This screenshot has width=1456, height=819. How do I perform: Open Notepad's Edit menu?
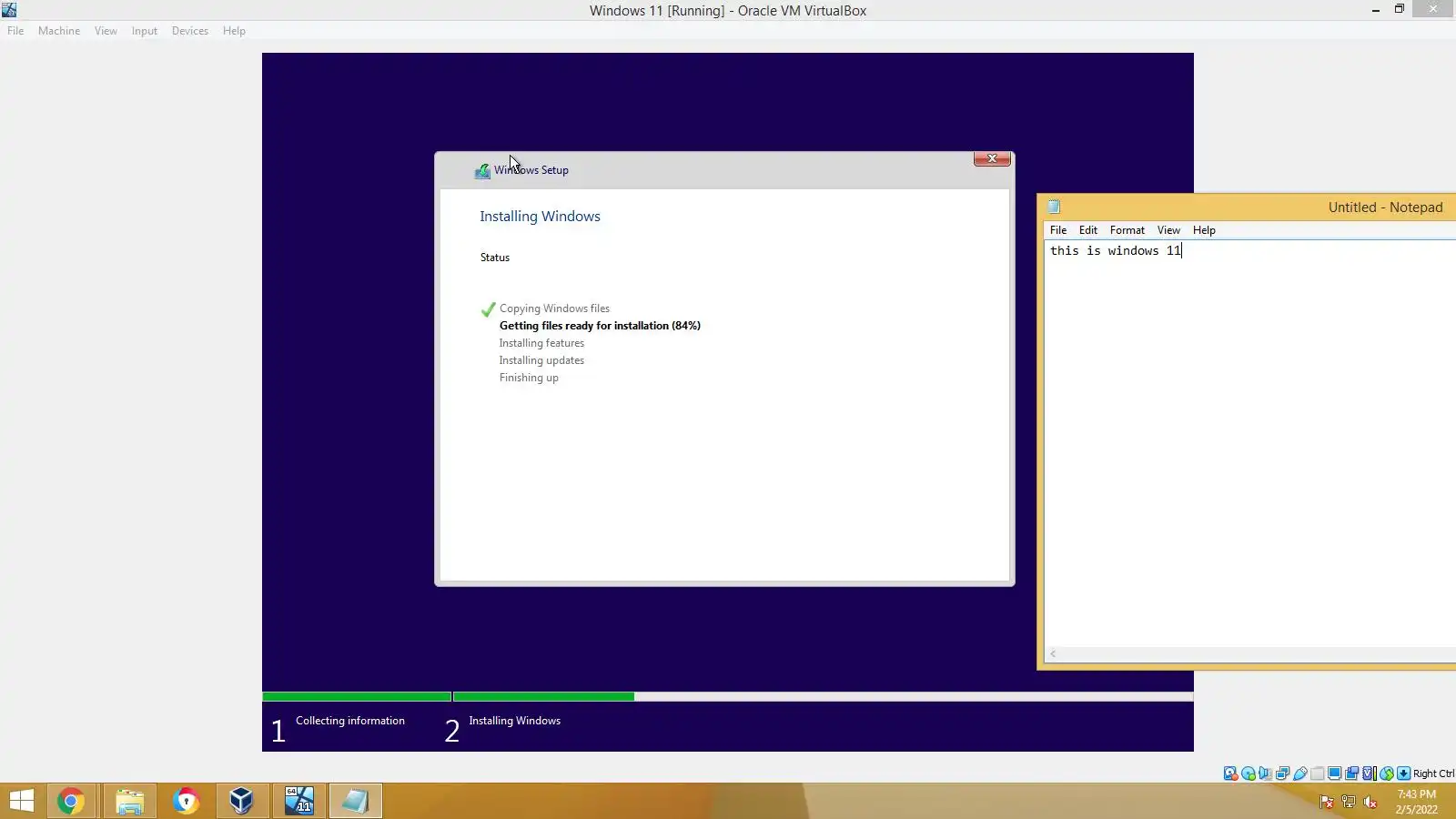tap(1088, 230)
